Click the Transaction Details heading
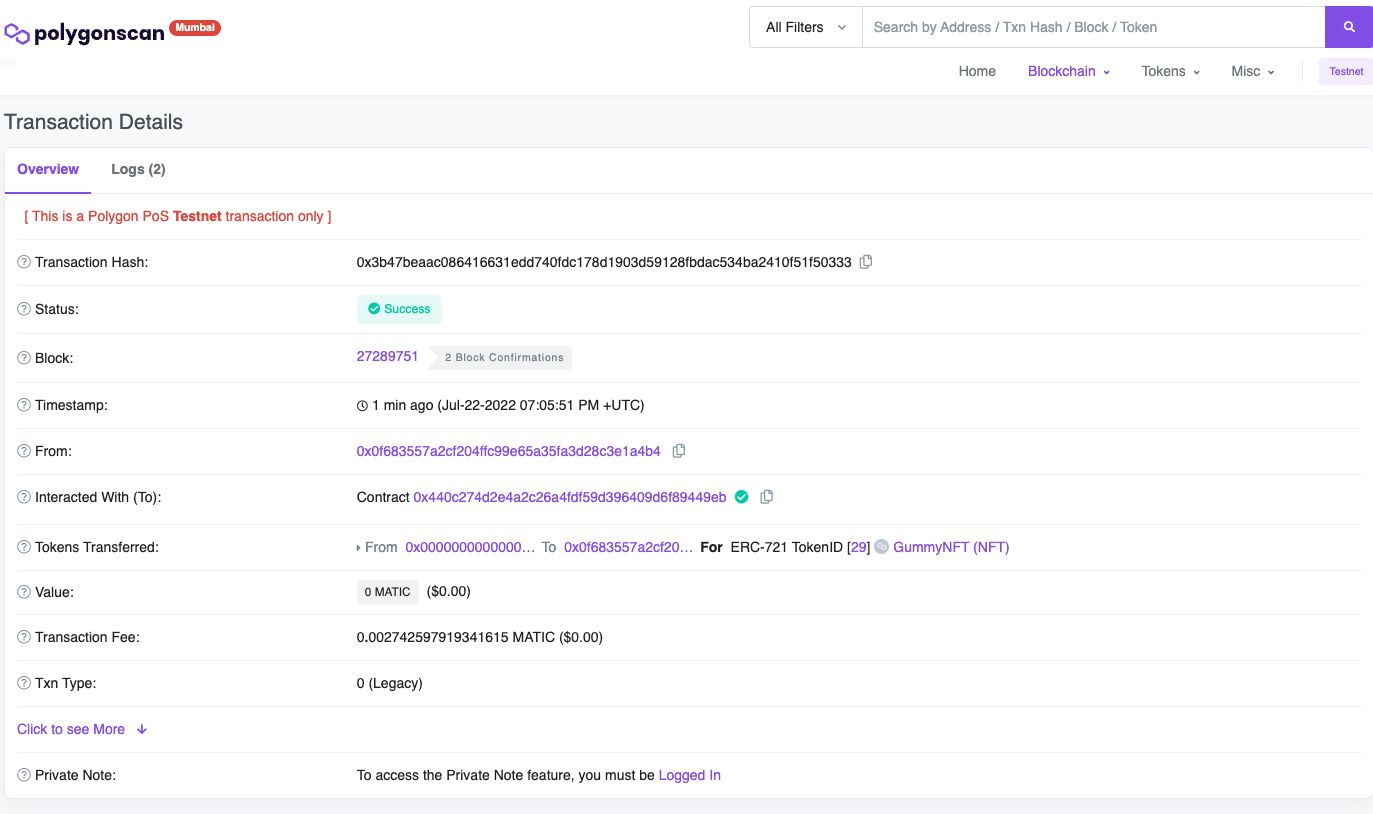 click(x=94, y=122)
